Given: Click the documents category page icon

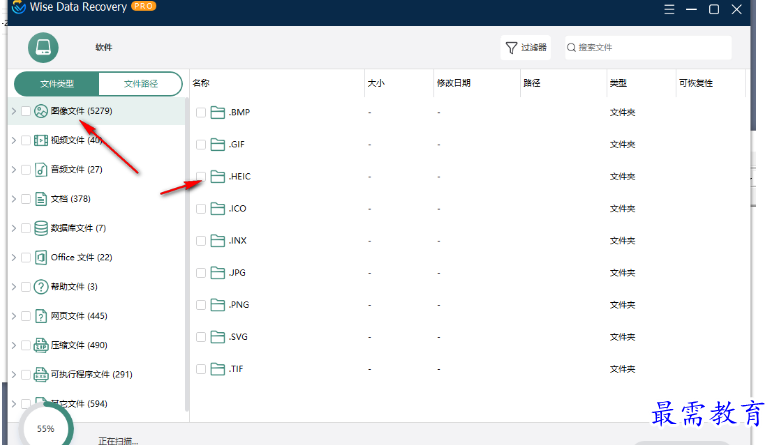Looking at the screenshot, I should [41, 199].
